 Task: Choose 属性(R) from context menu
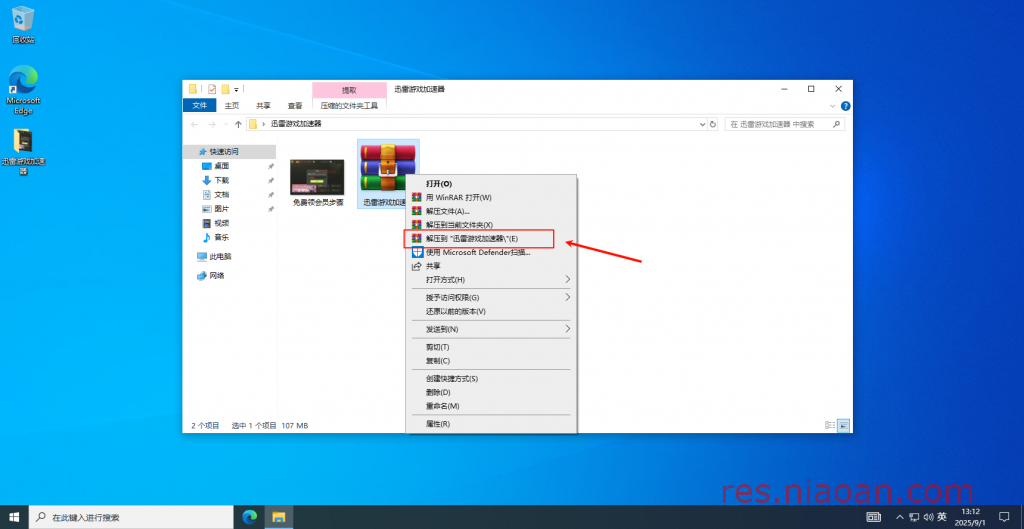coord(491,424)
